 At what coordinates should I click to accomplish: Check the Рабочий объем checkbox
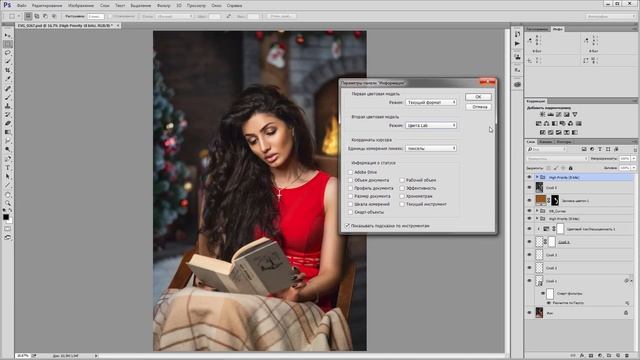coord(402,180)
